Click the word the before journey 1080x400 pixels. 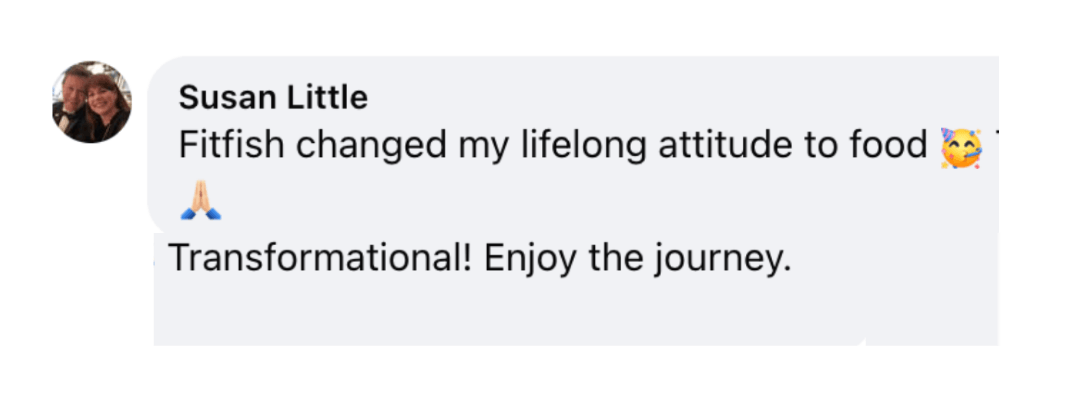616,259
